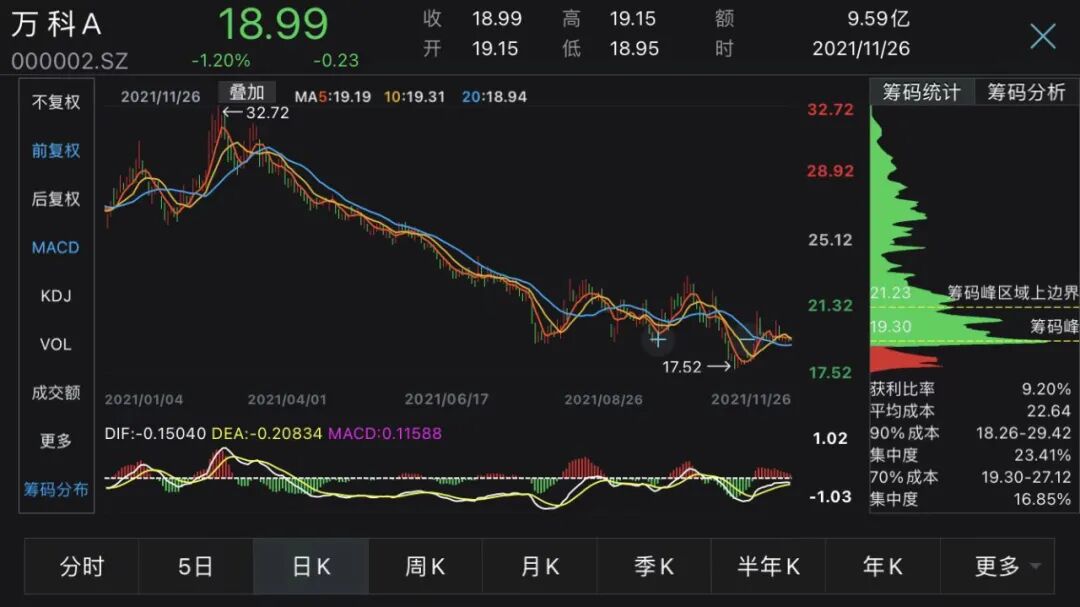The height and width of the screenshot is (607, 1080).
Task: Click the MA 10:19.31 indicator label
Action: click(x=414, y=97)
